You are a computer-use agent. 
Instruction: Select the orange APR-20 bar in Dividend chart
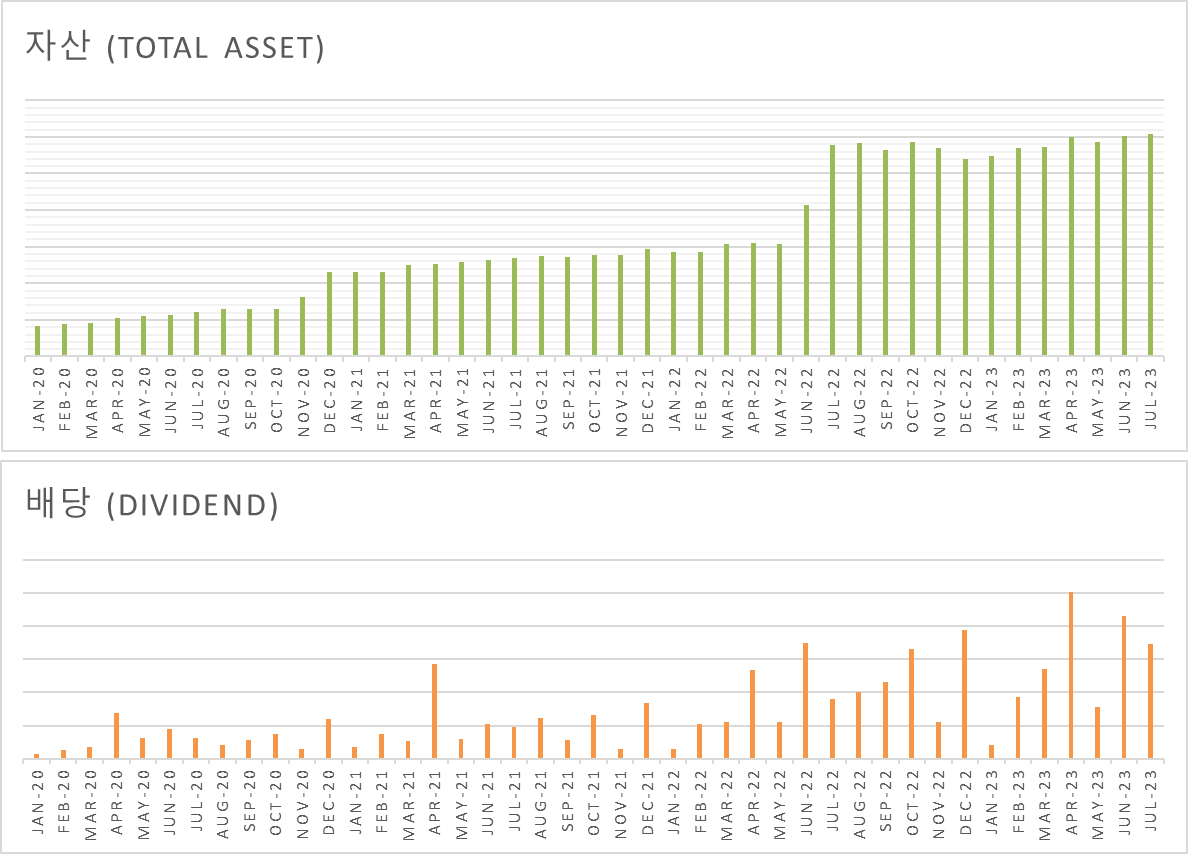coord(116,736)
